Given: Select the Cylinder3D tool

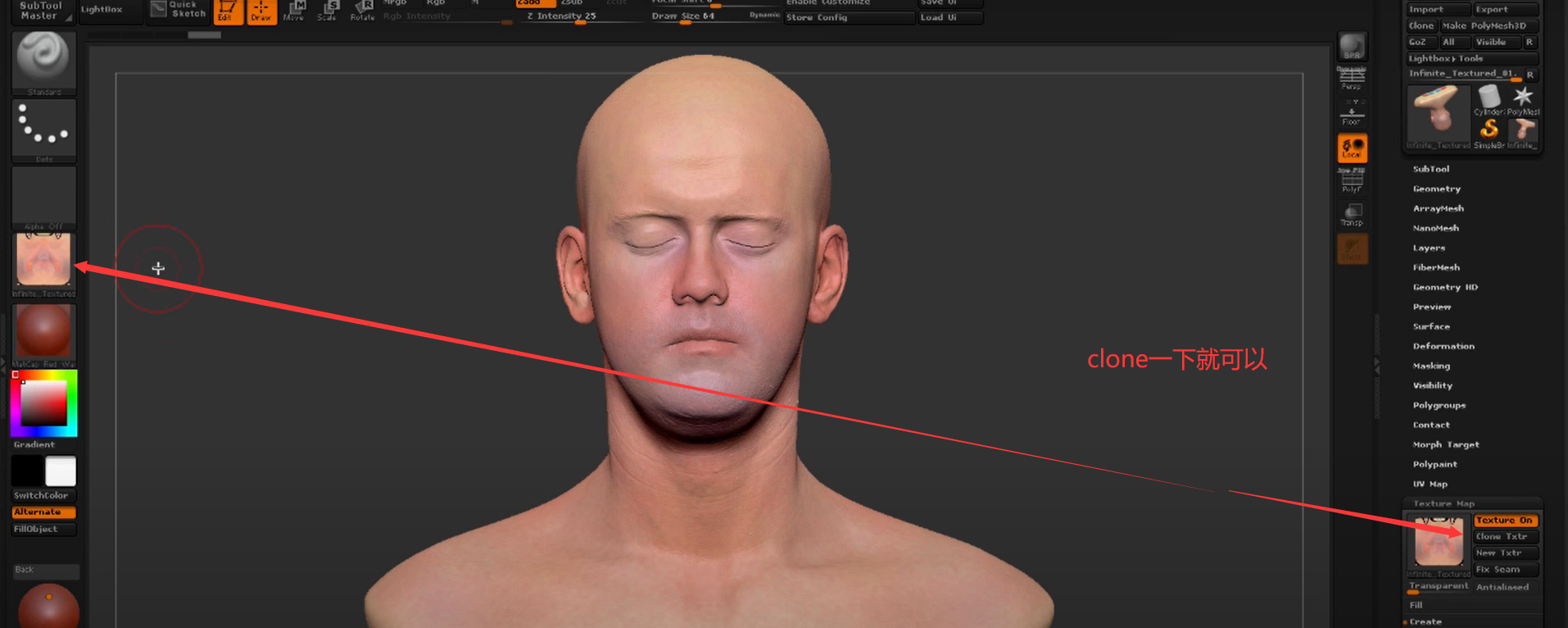Looking at the screenshot, I should pos(1489,99).
